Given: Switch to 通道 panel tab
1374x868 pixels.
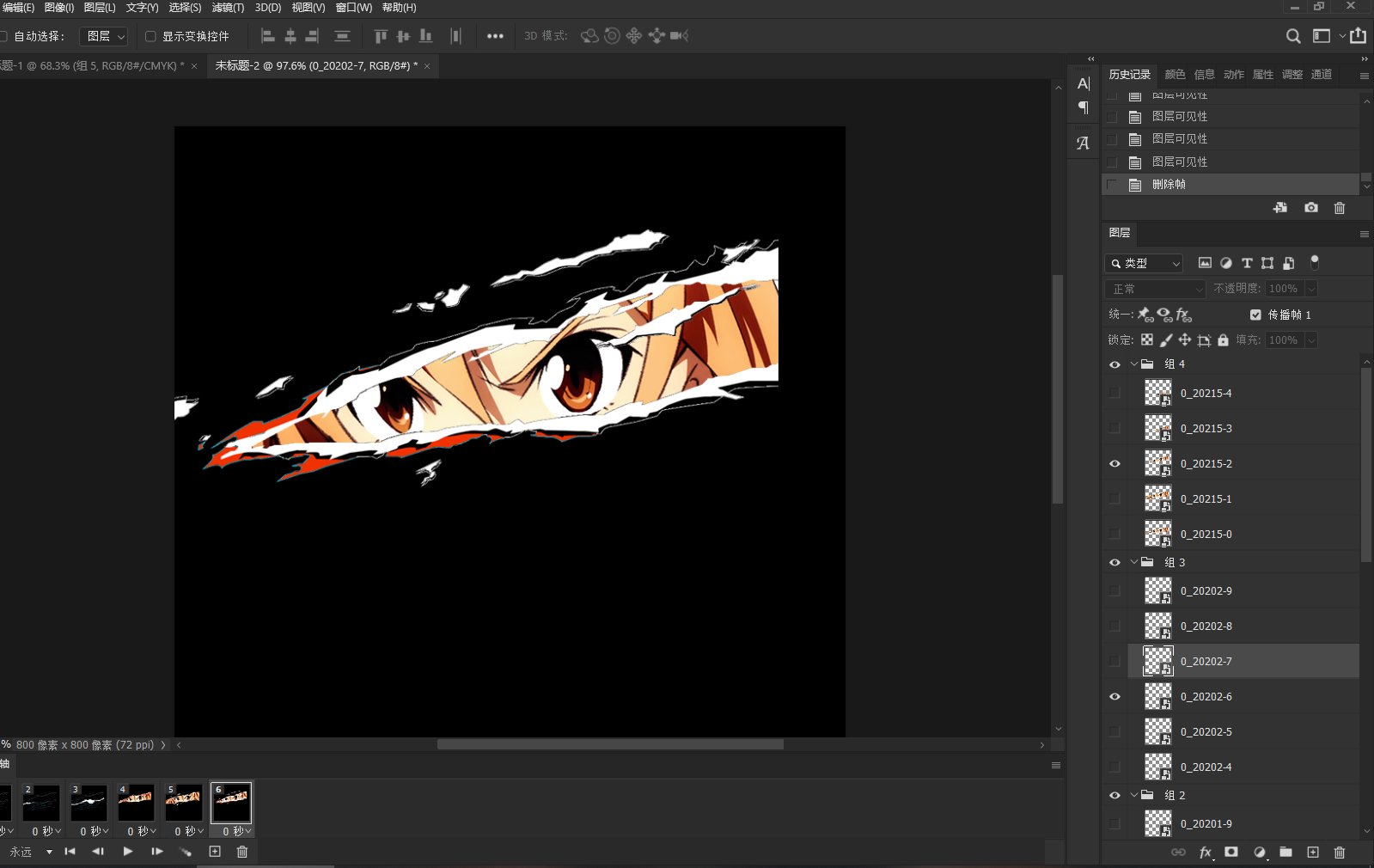Looking at the screenshot, I should point(1322,75).
